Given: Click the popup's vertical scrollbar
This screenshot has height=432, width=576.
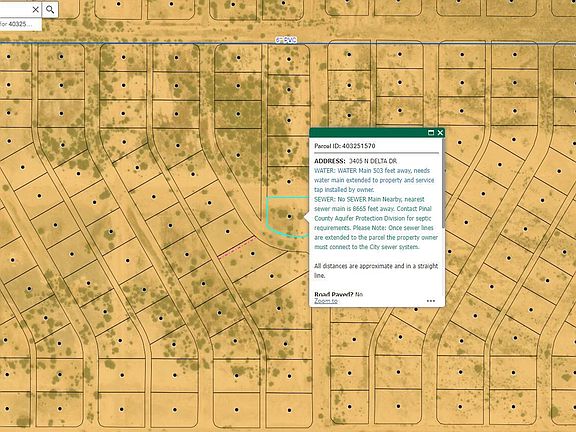Looking at the screenshot, I should pos(443,184).
